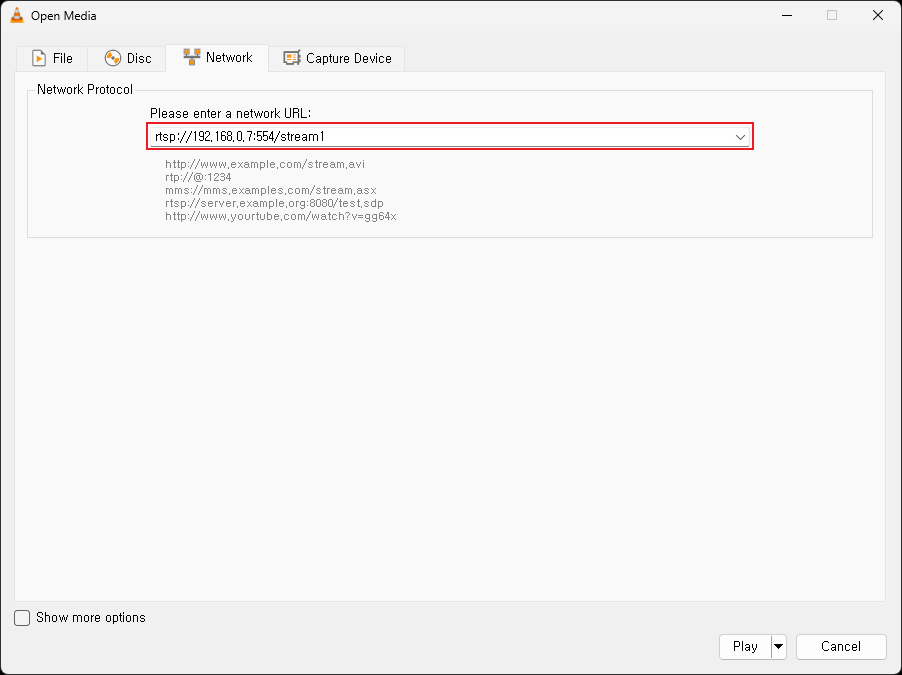Focus the rtsp network URL input field
The image size is (902, 675).
pos(440,137)
